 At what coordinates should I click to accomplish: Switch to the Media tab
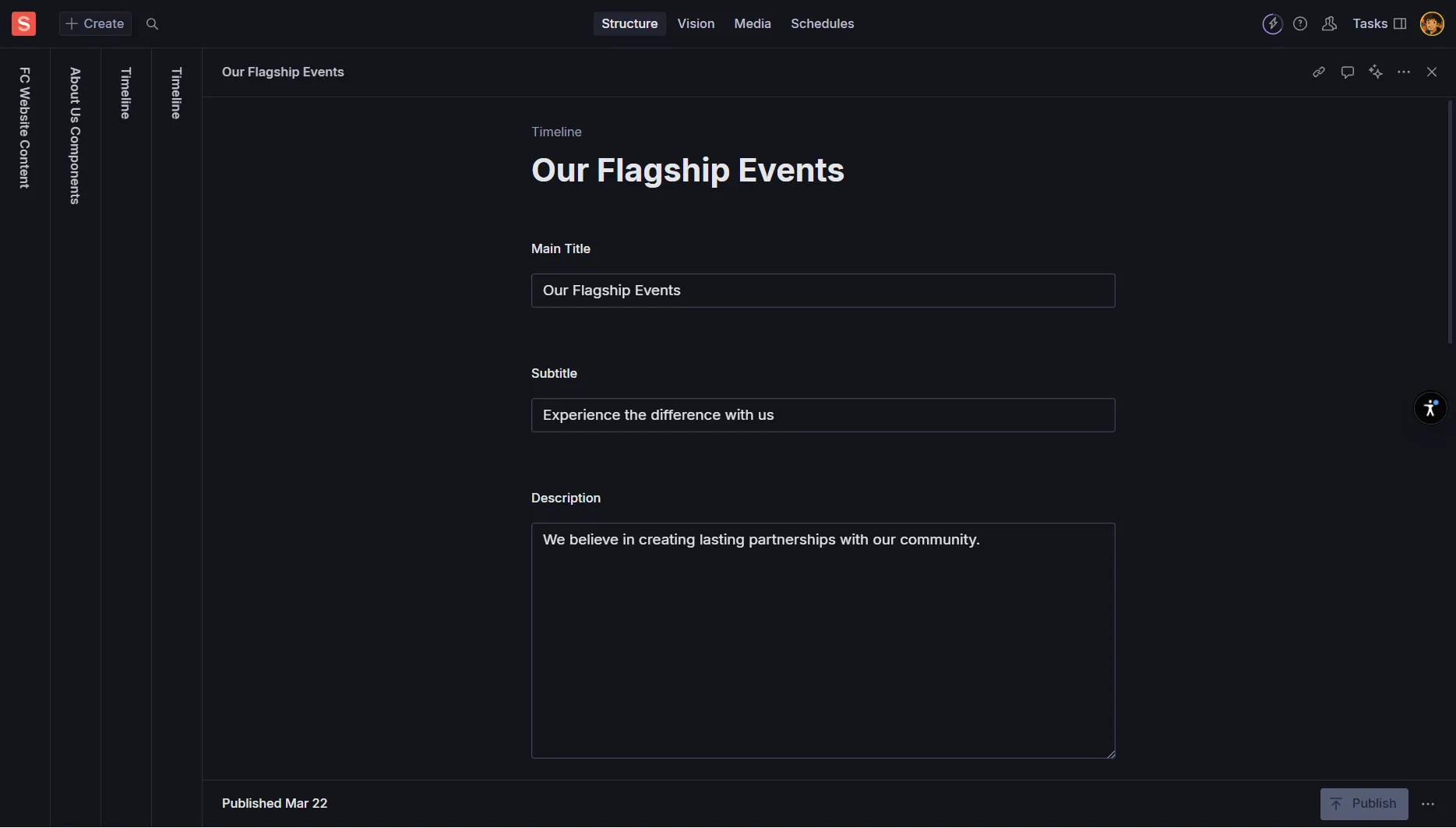tap(752, 24)
